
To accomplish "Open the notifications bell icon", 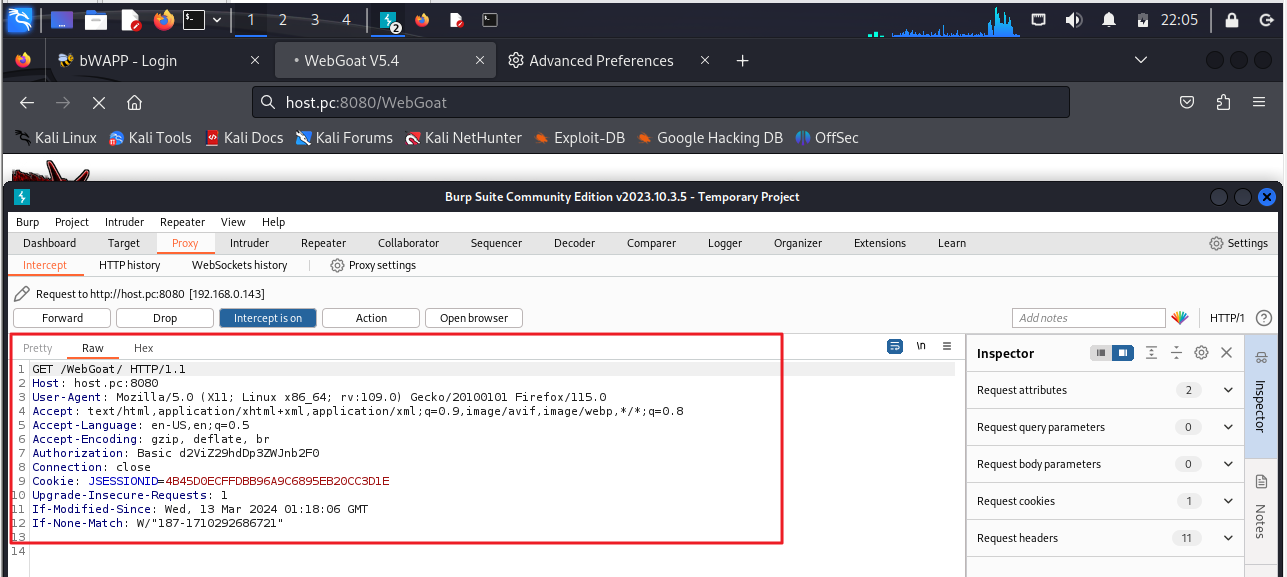I will tap(1109, 19).
